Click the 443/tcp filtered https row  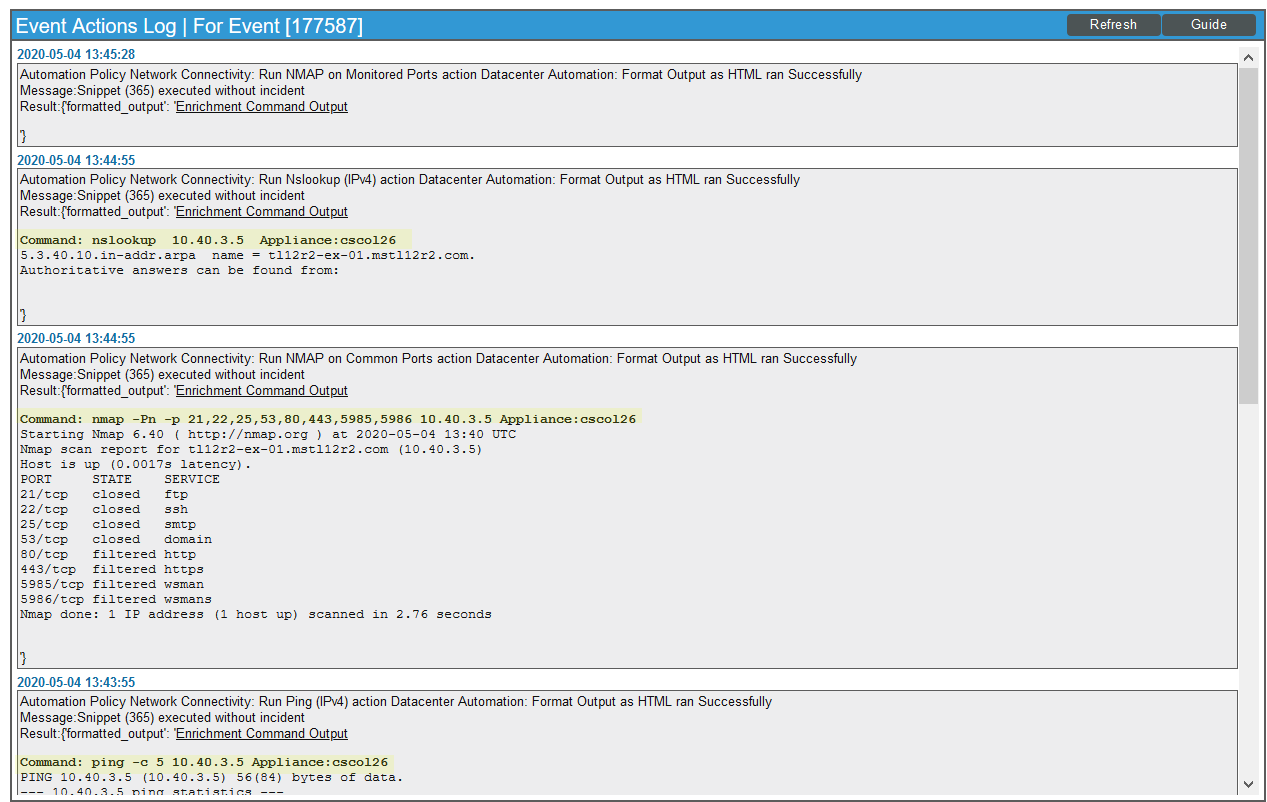pyautogui.click(x=111, y=569)
